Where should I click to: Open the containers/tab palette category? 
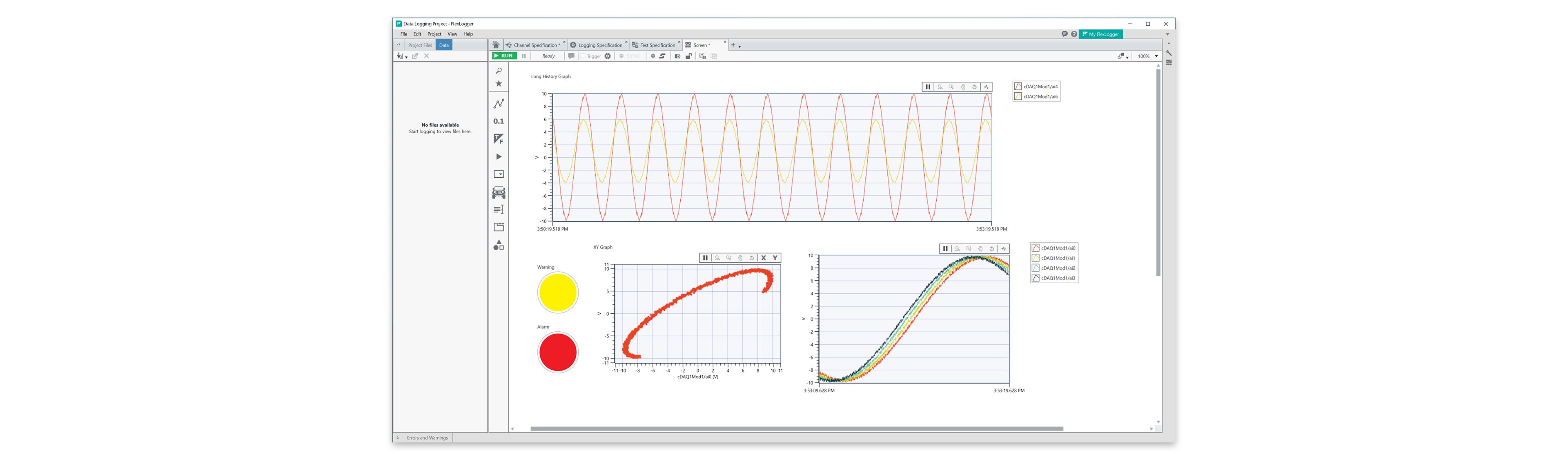click(499, 227)
